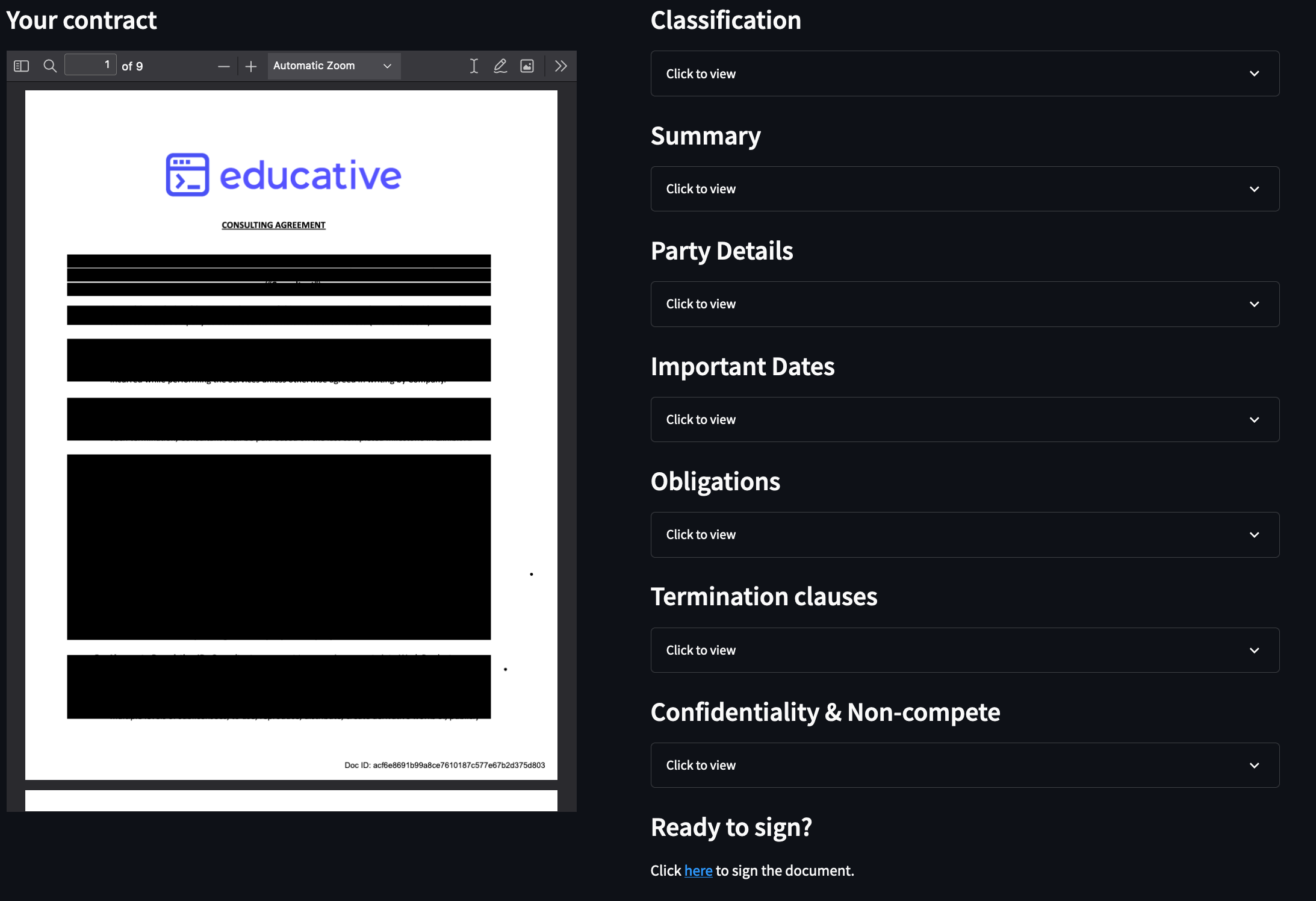Open the PDF tools double-chevron menu
The image size is (1316, 901).
click(x=561, y=66)
